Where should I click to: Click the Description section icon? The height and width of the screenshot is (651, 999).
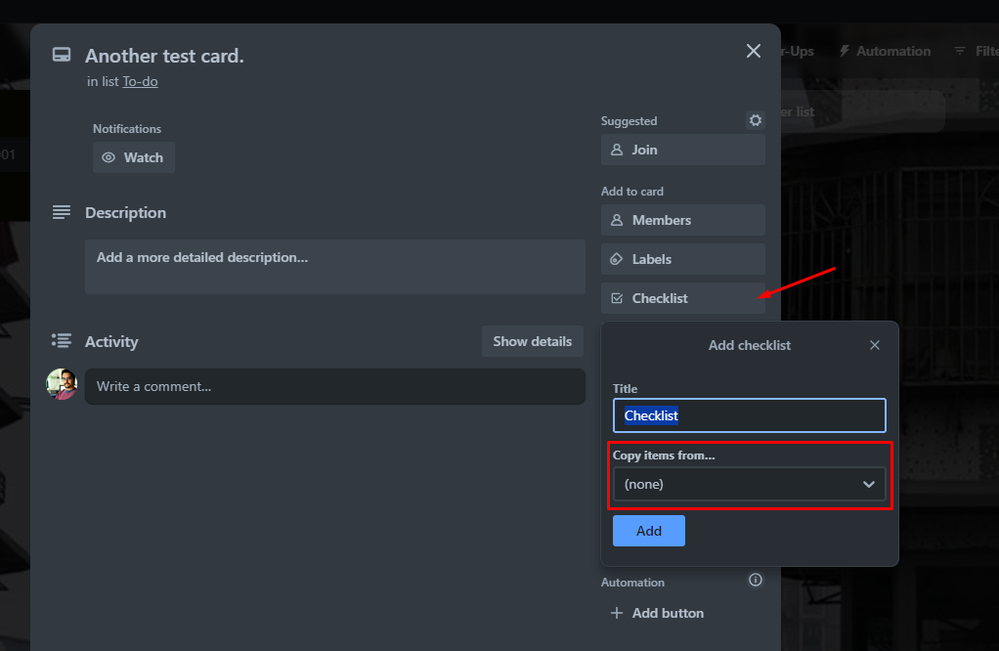tap(61, 212)
